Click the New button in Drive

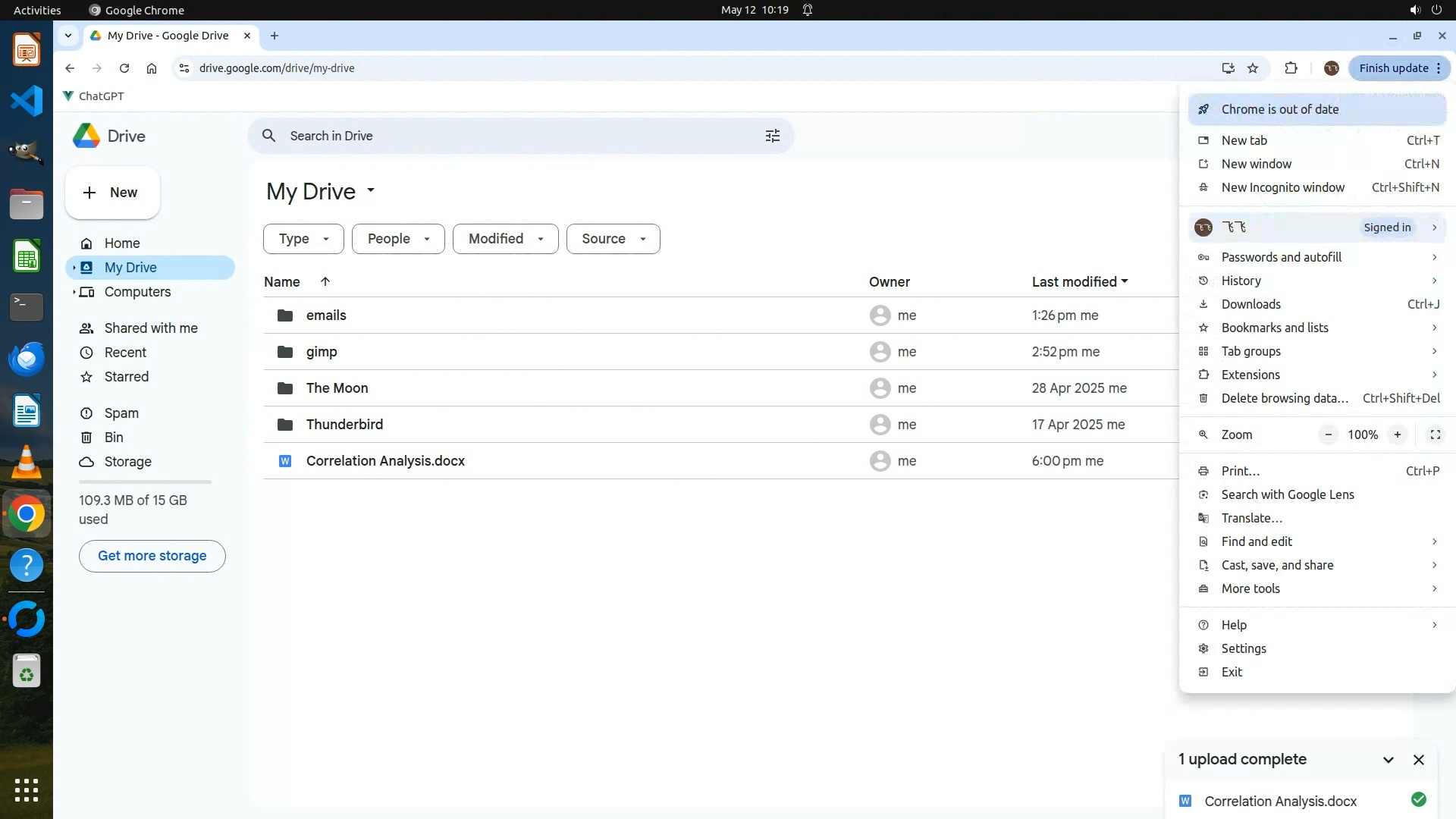[x=112, y=193]
